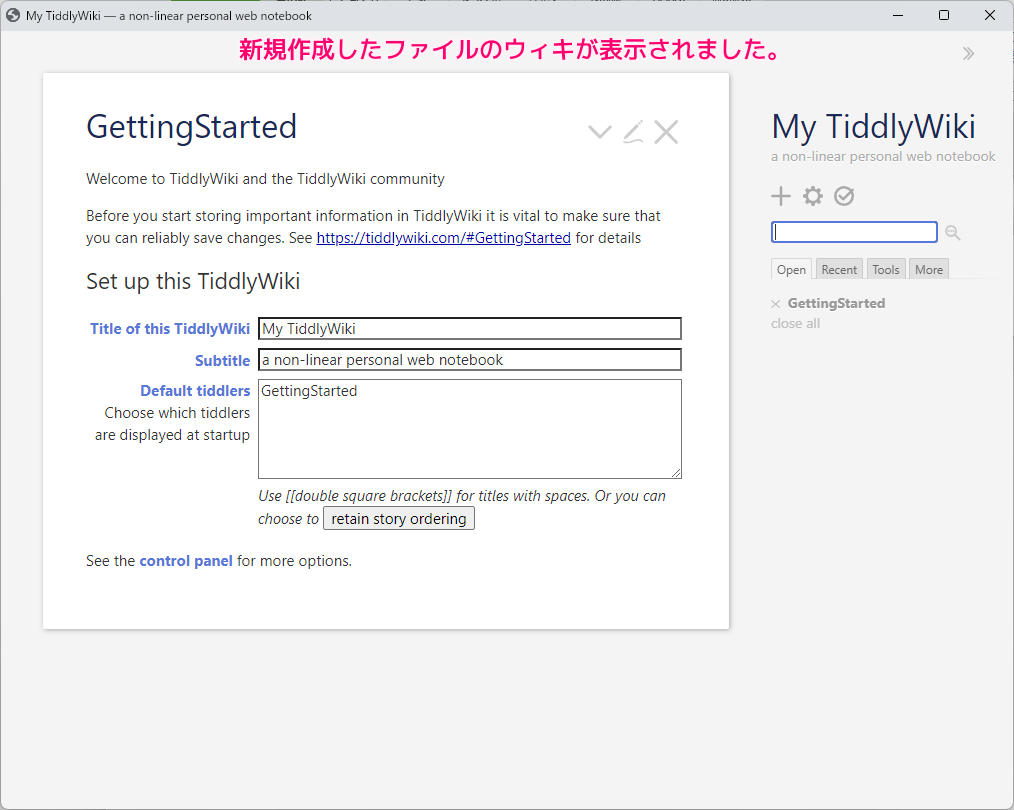Open the control panel gear icon
Viewport: 1014px width, 810px height.
pos(812,196)
